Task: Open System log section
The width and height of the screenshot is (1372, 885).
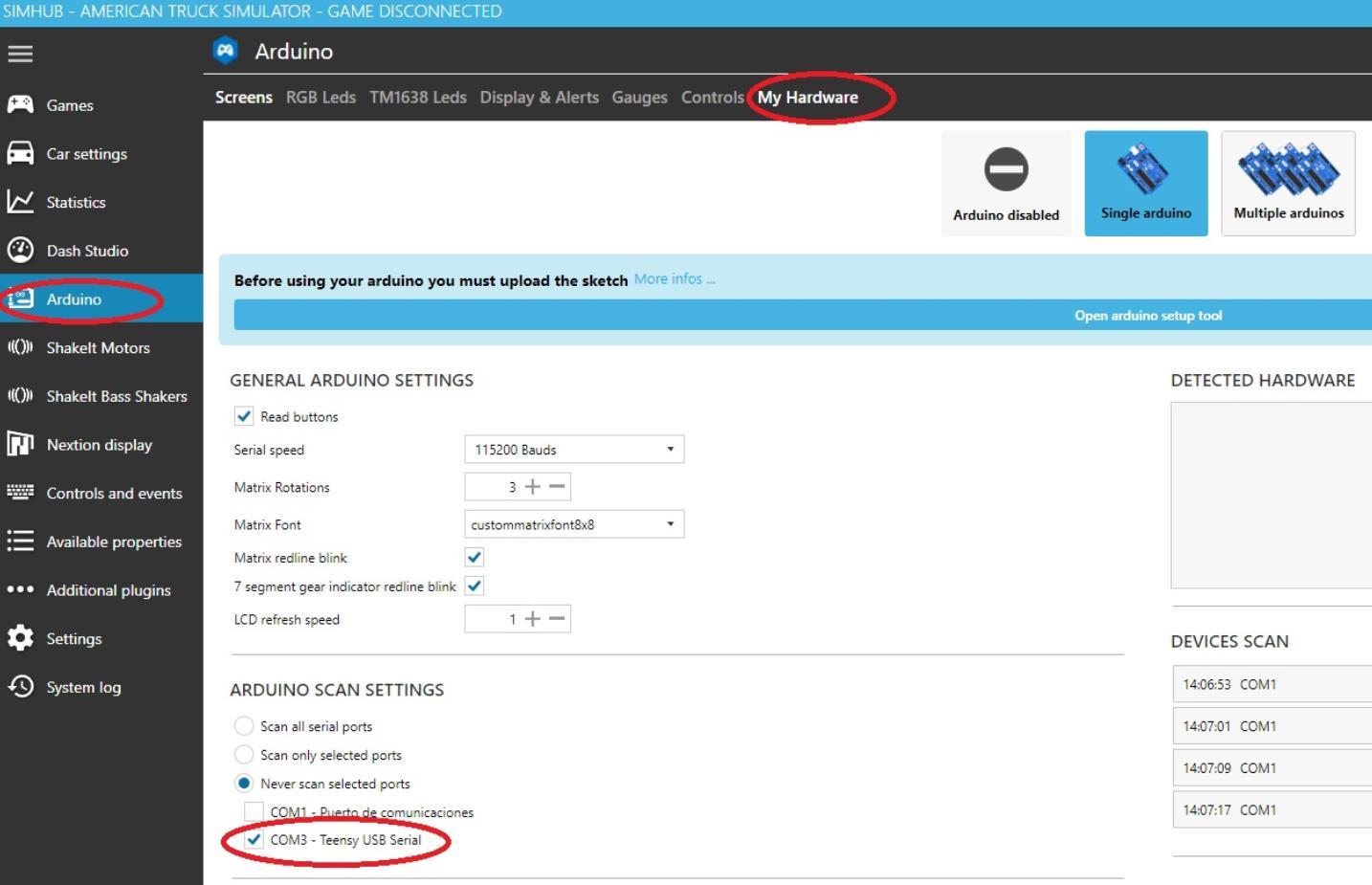Action: (x=84, y=687)
